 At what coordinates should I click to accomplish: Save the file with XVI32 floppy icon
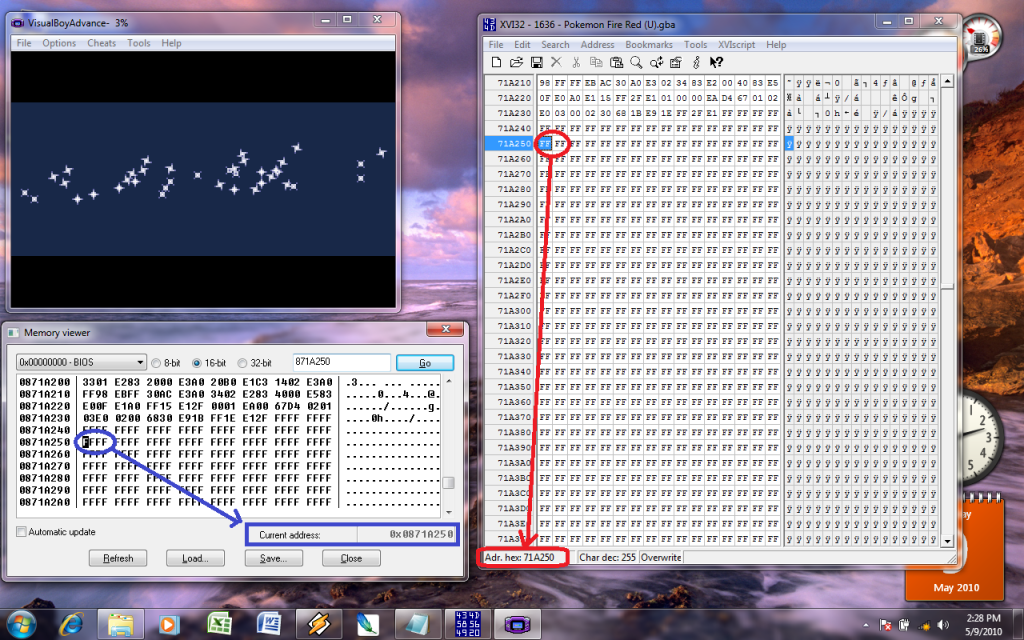537,63
